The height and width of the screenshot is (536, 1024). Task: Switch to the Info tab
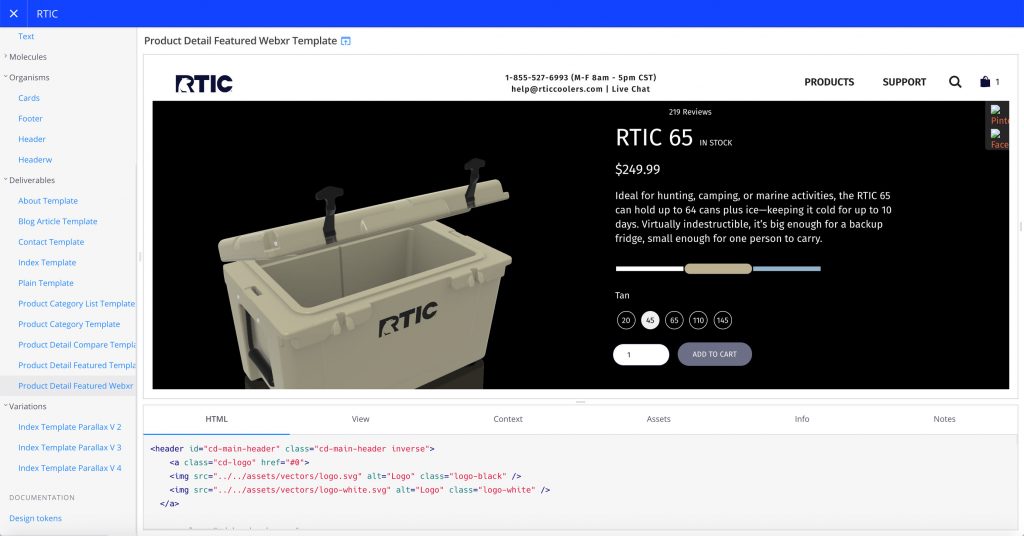coord(802,419)
